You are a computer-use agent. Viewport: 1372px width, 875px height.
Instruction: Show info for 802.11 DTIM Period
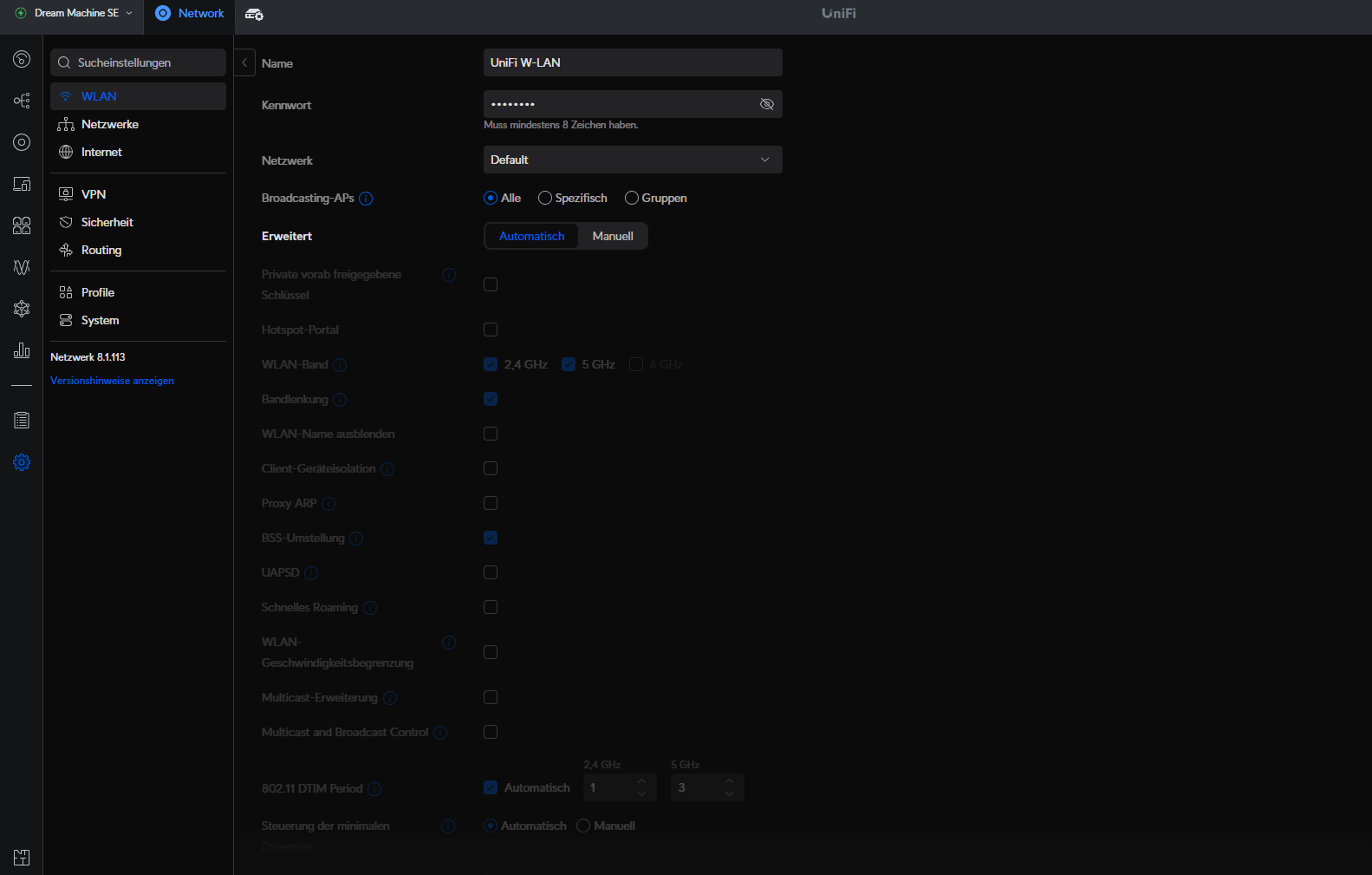pos(374,789)
